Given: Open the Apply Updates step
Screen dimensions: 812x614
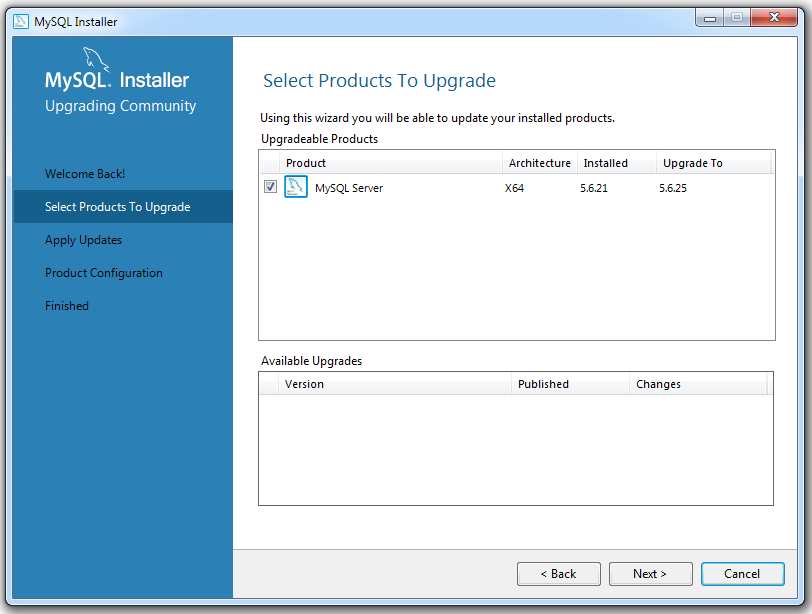Looking at the screenshot, I should coord(83,240).
